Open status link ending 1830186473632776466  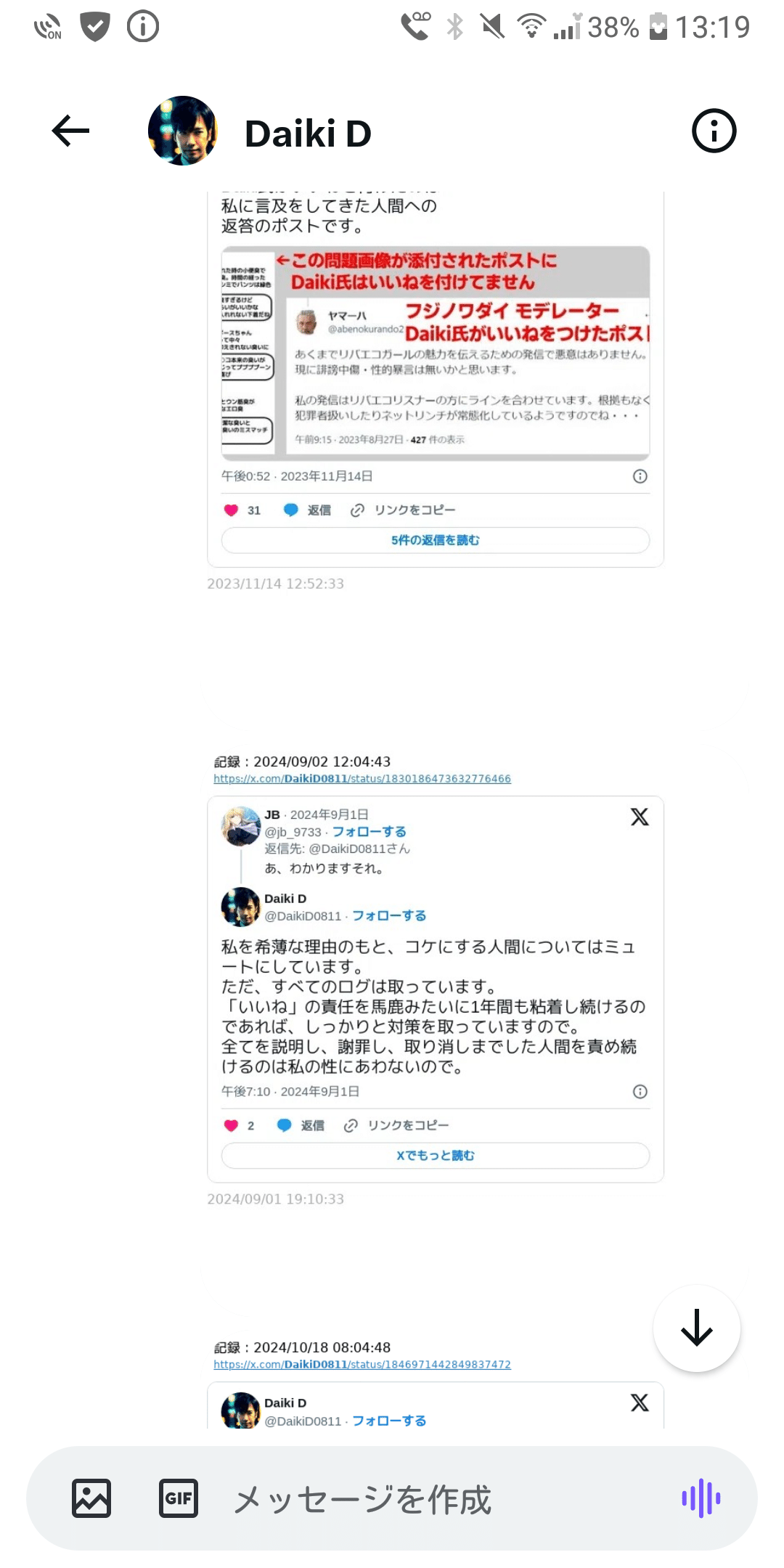[362, 779]
